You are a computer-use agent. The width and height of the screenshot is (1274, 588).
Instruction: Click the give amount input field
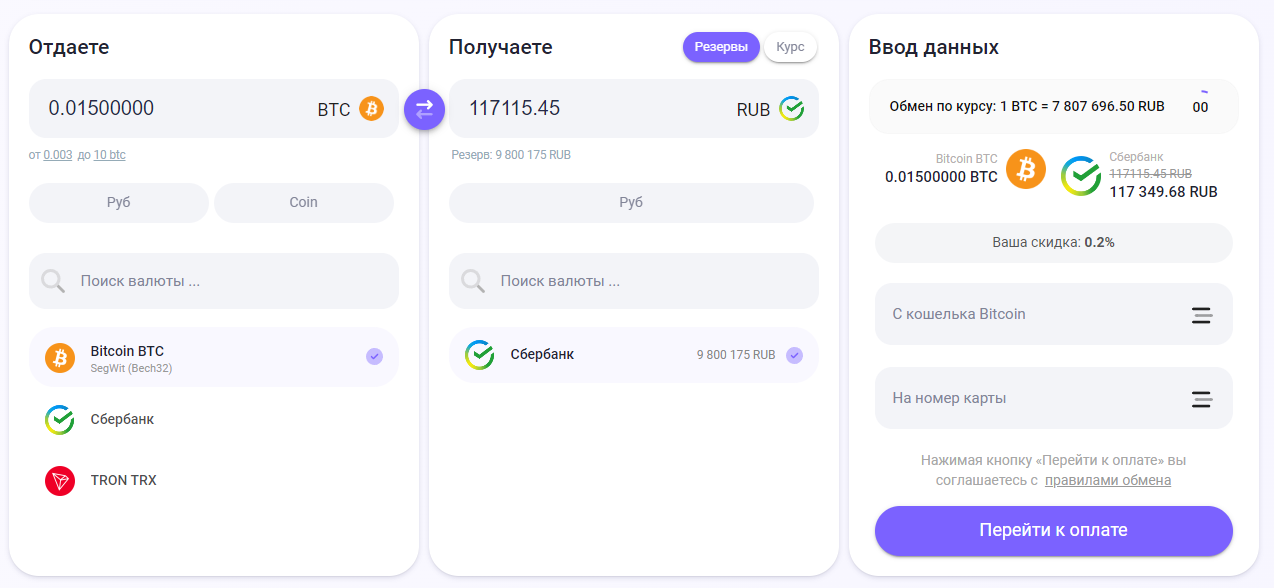170,109
